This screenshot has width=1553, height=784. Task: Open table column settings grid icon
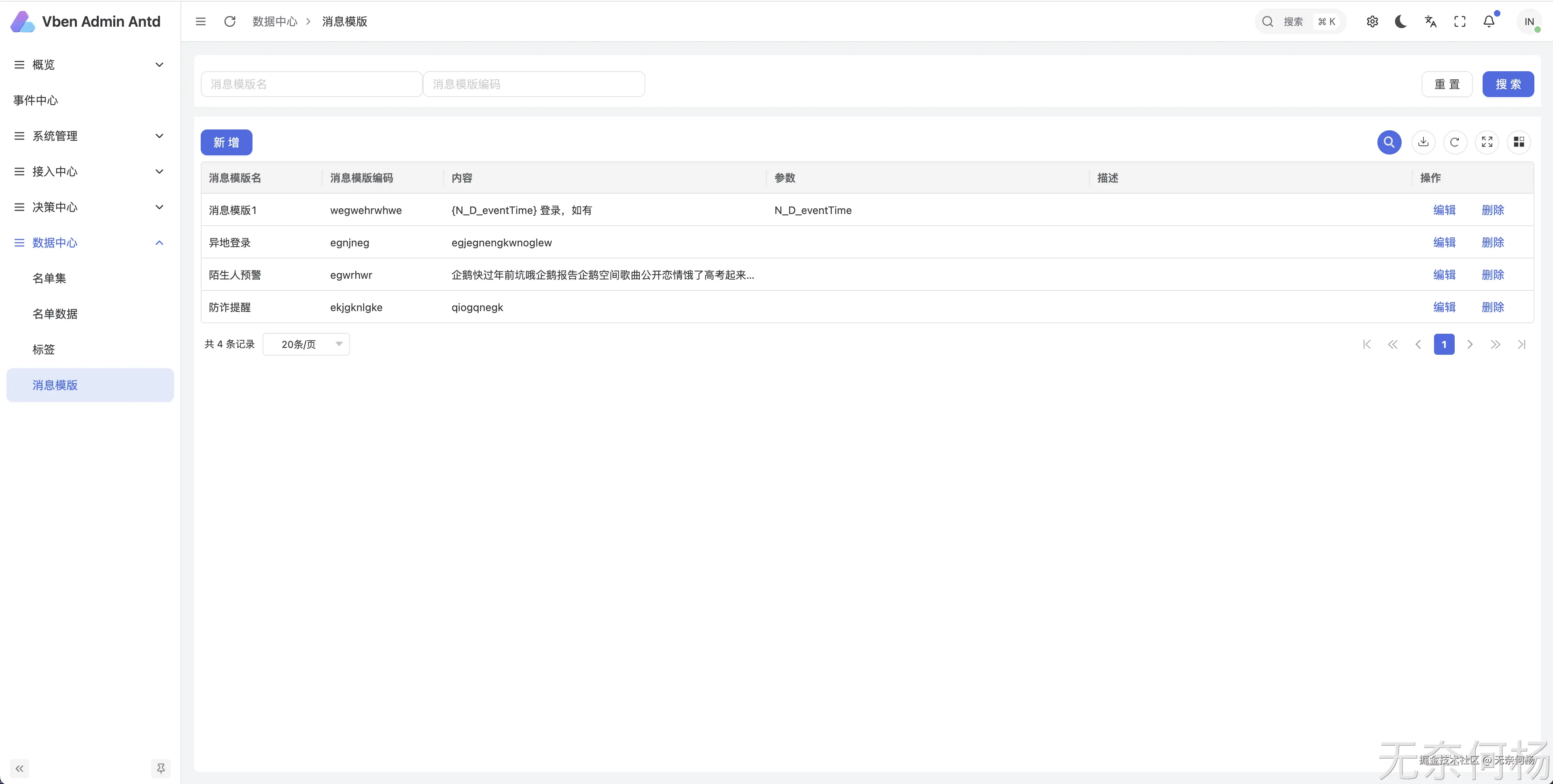tap(1519, 142)
